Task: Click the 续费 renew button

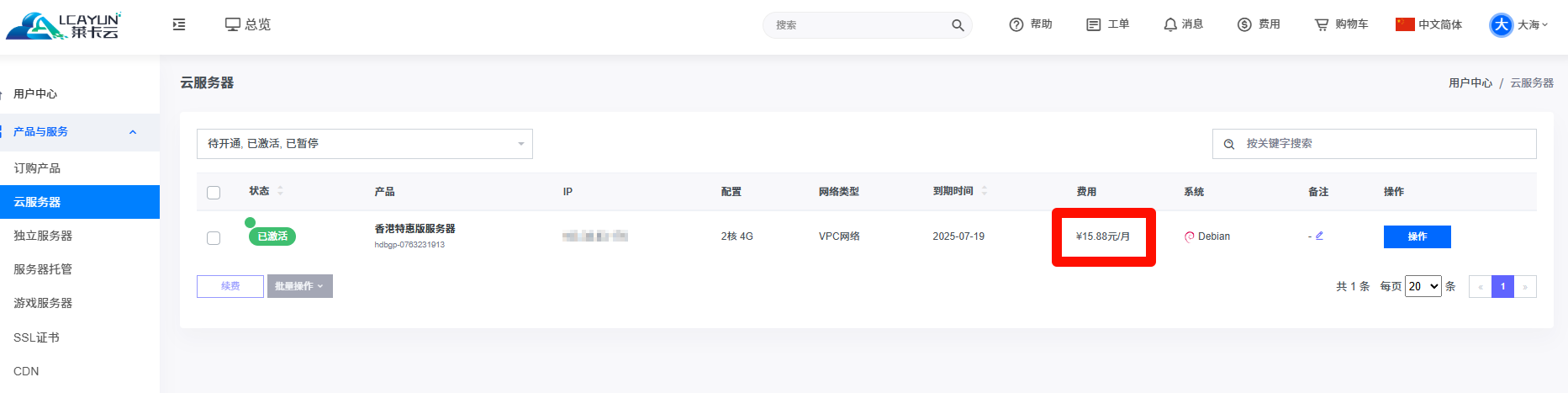Action: point(230,286)
